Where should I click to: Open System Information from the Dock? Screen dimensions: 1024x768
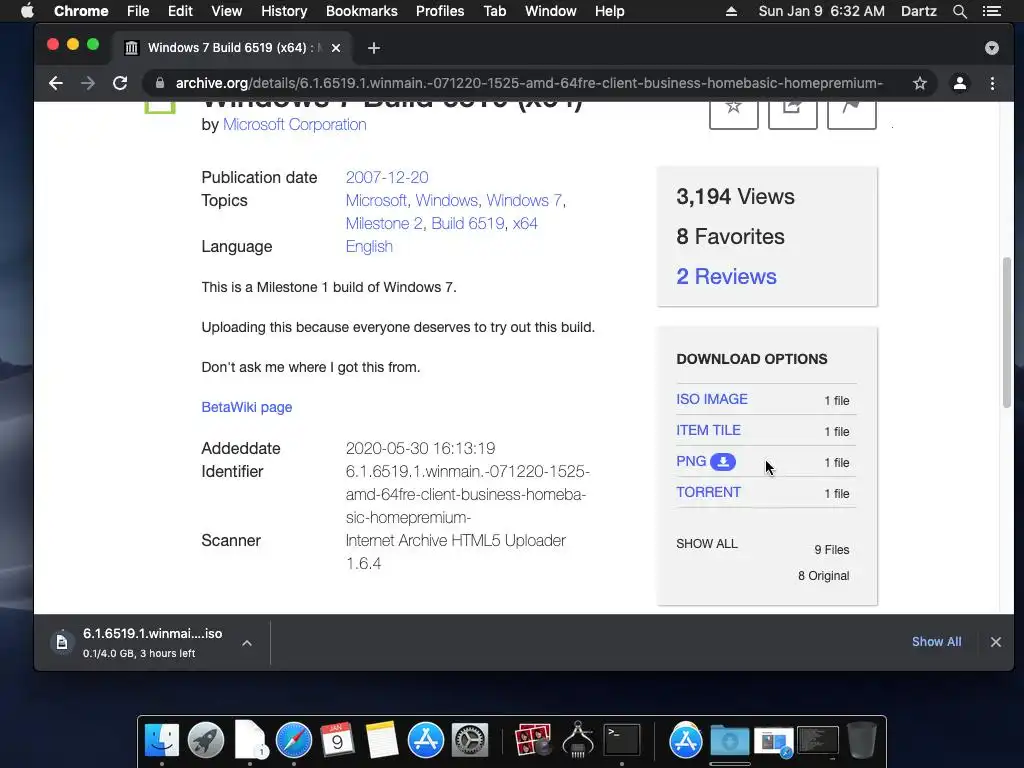tap(577, 740)
